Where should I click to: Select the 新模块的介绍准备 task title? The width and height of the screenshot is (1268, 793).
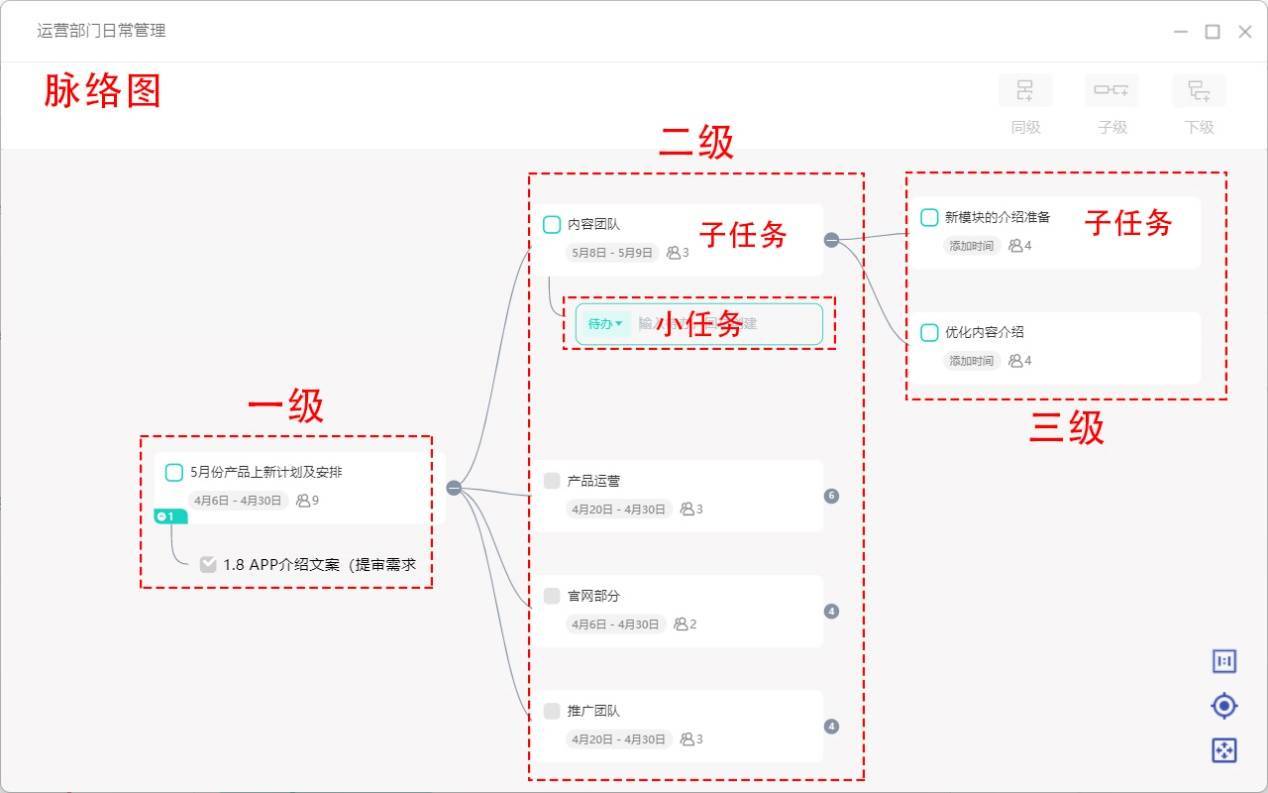(998, 217)
